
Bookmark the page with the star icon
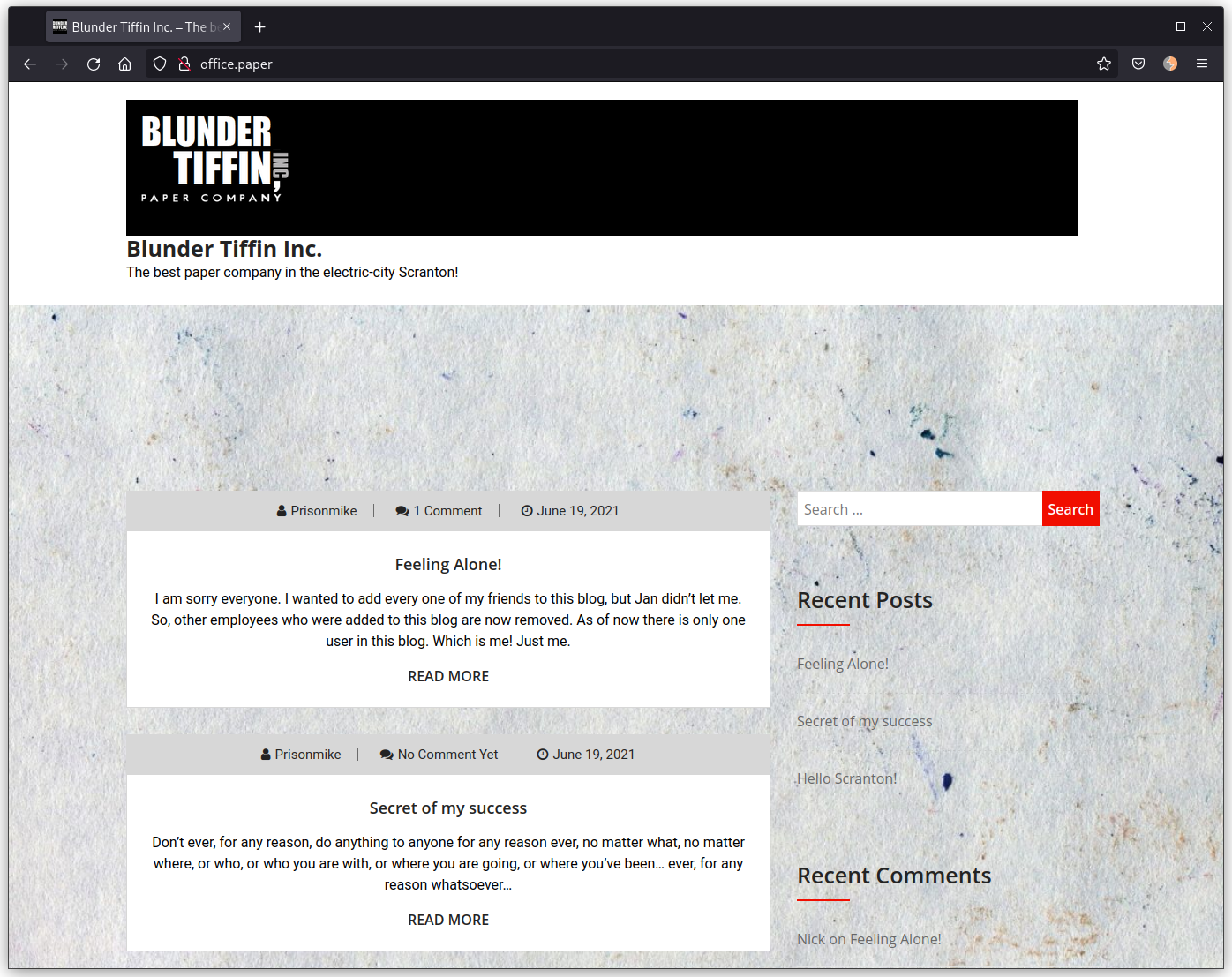[x=1103, y=64]
